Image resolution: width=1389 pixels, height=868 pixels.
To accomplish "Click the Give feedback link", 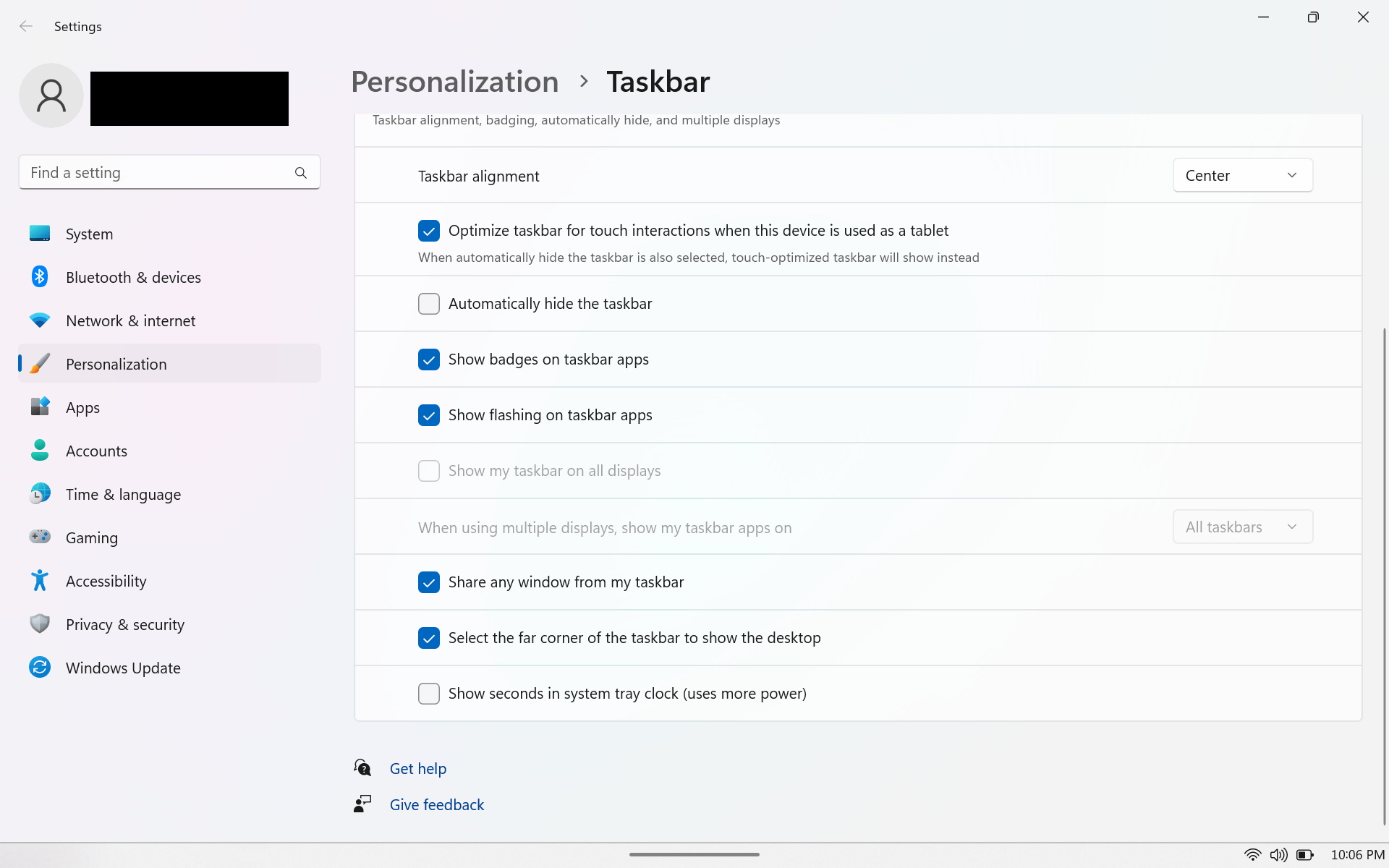I will [436, 805].
